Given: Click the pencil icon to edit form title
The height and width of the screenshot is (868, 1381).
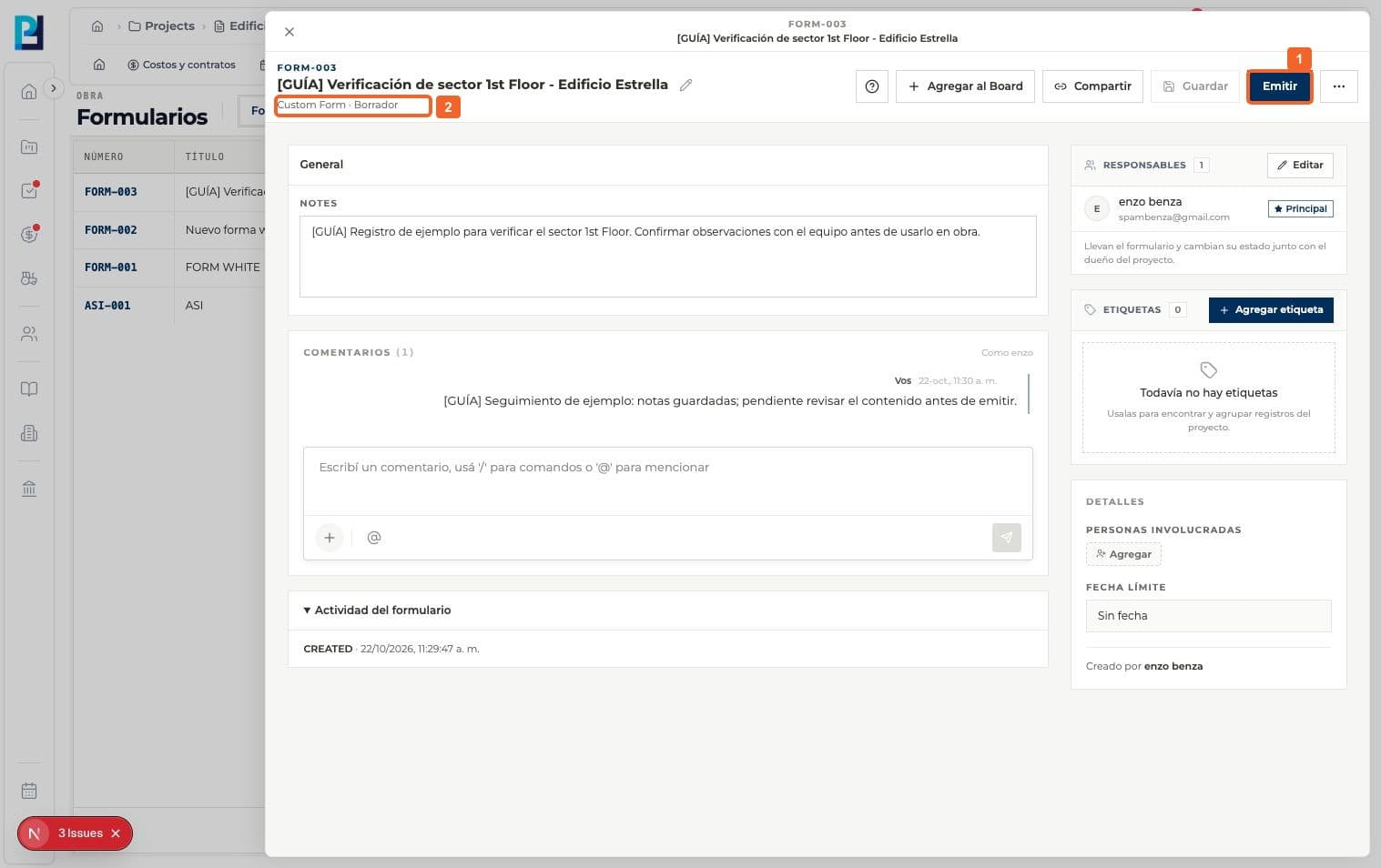Looking at the screenshot, I should point(685,85).
